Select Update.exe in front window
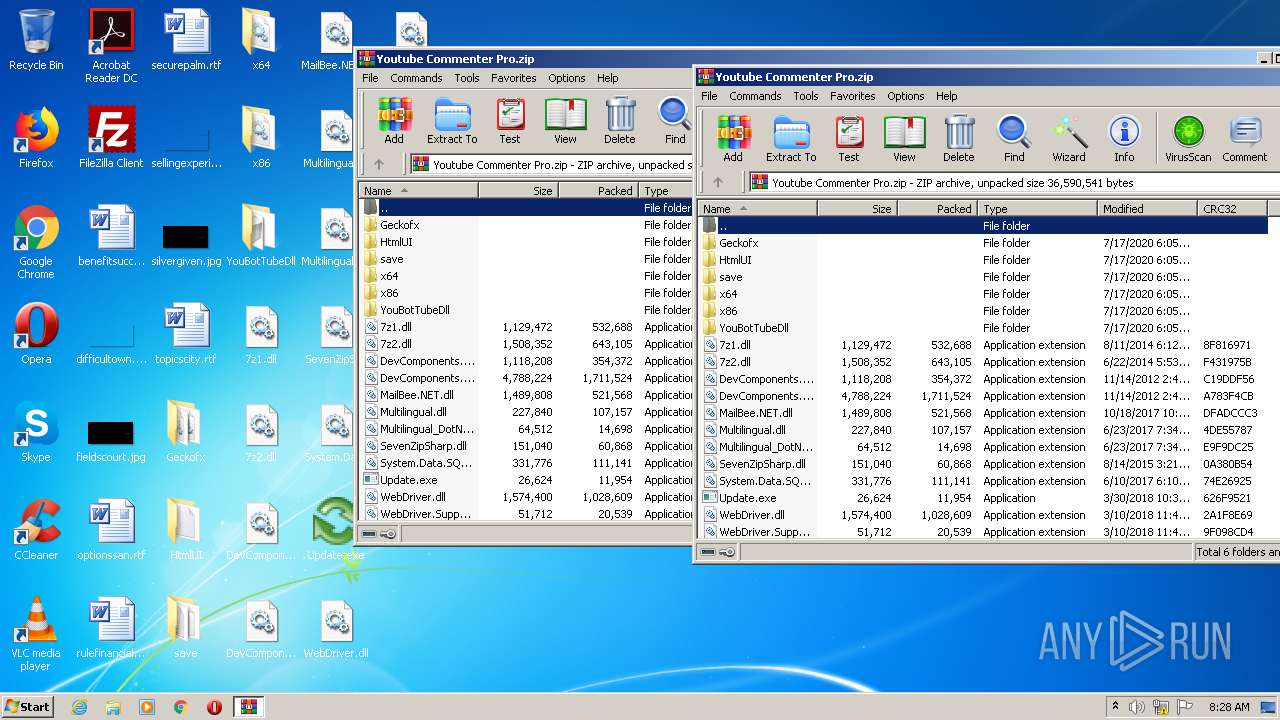This screenshot has height=720, width=1280. (x=747, y=498)
